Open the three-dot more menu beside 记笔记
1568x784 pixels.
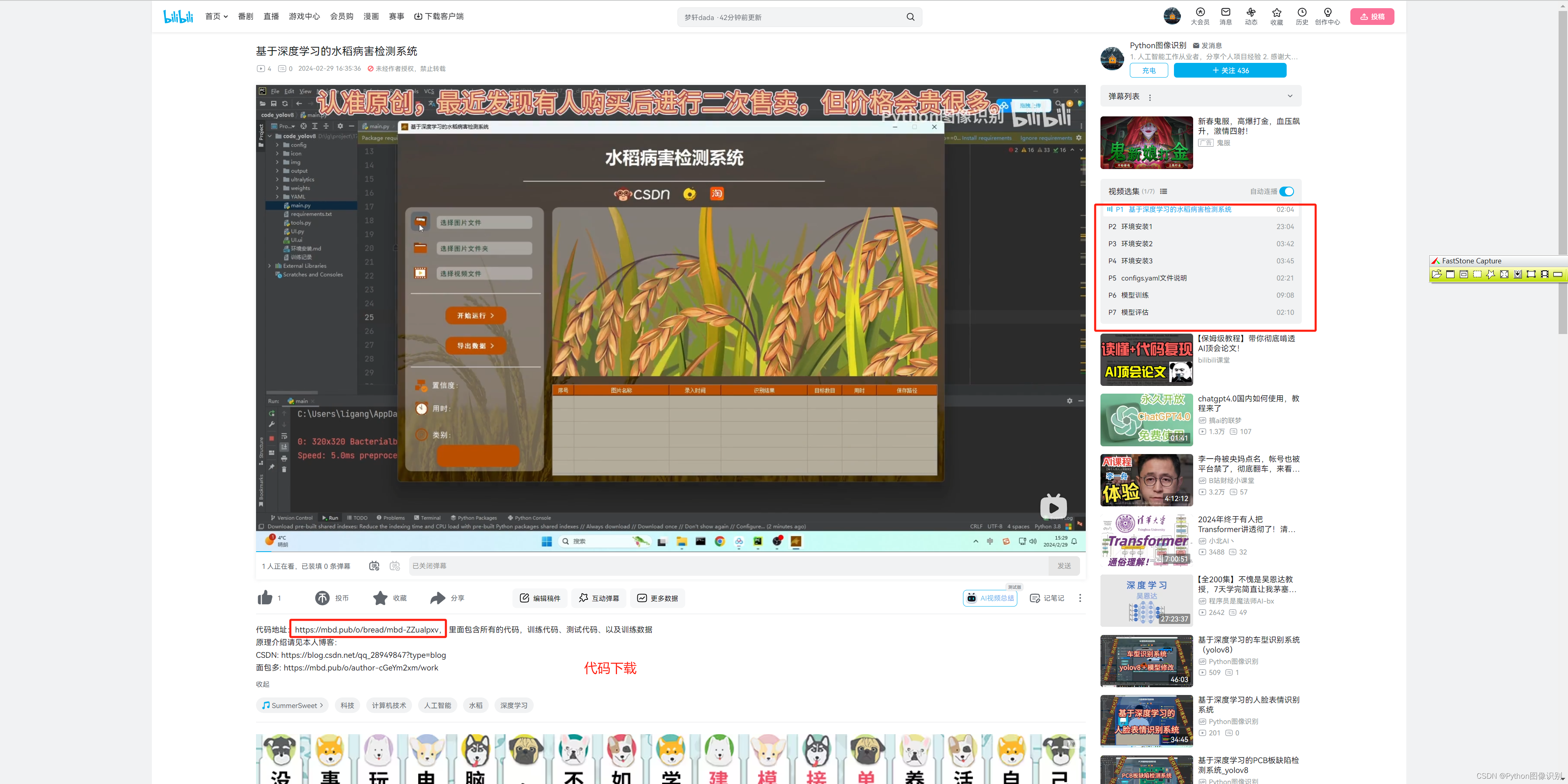1080,598
